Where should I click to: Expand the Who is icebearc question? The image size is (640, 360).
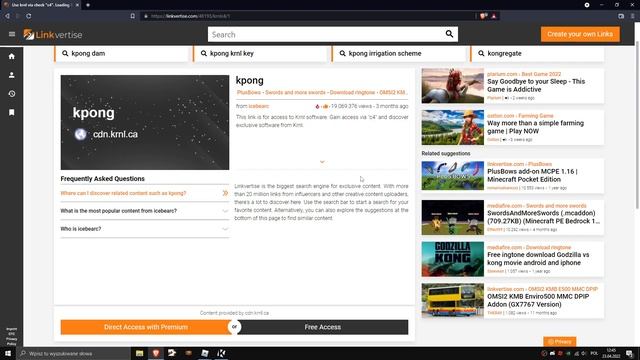144,229
